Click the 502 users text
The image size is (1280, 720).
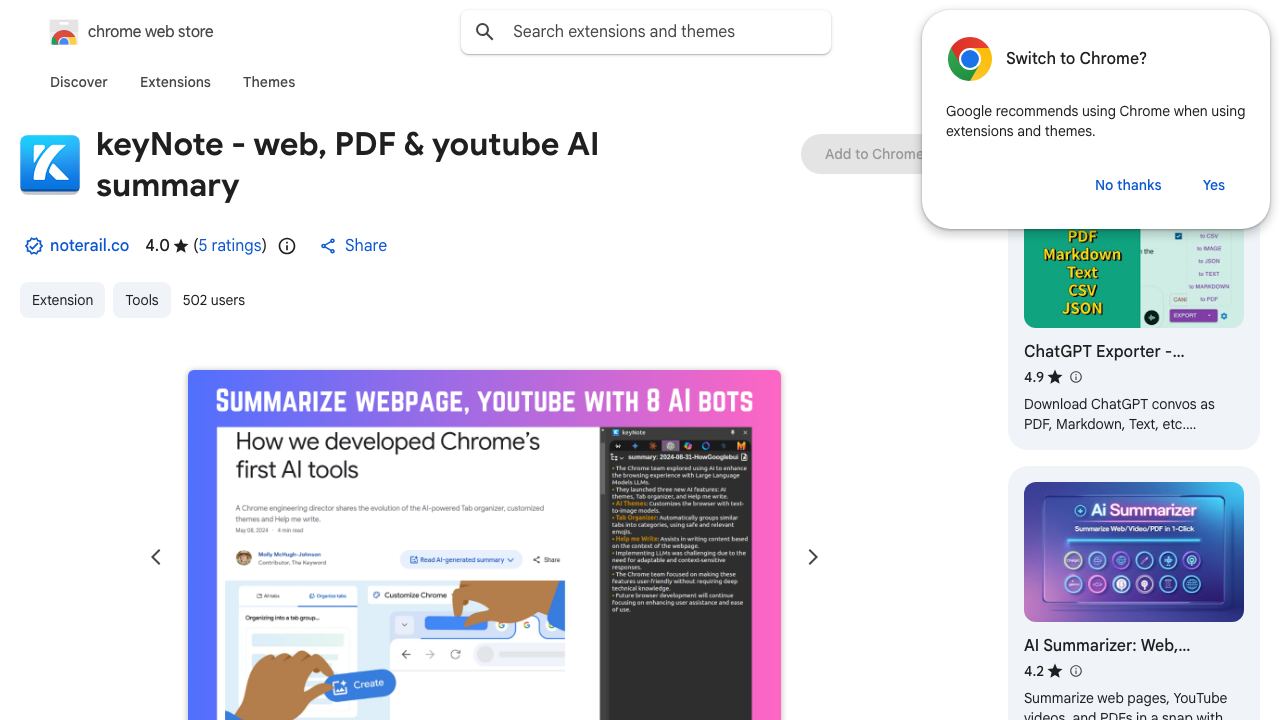coord(214,300)
